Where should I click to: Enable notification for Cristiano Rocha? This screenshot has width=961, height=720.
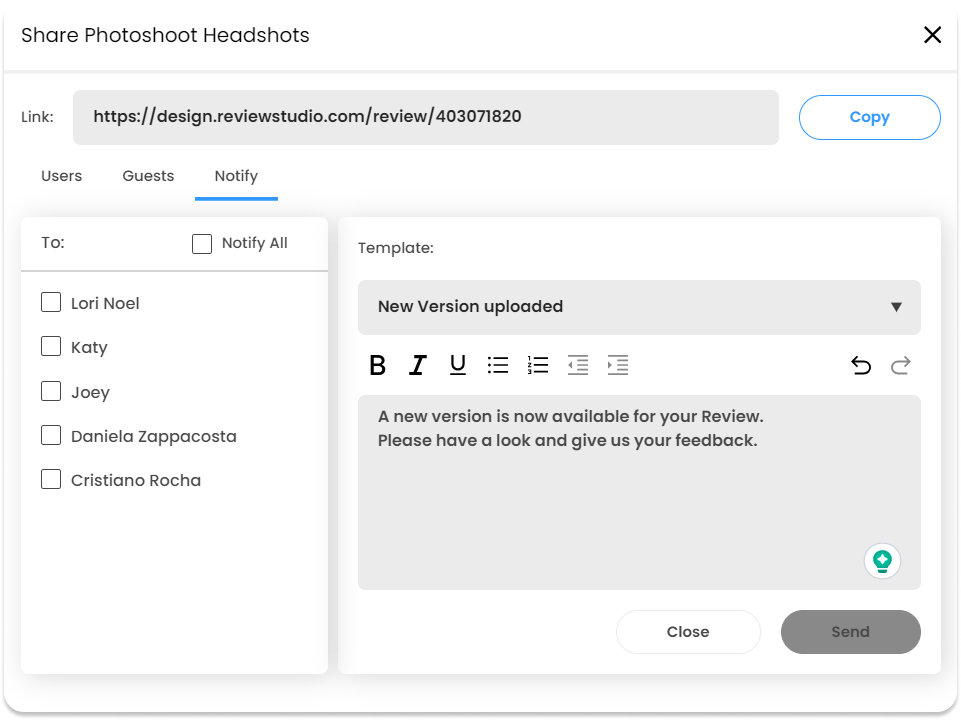[x=51, y=479]
